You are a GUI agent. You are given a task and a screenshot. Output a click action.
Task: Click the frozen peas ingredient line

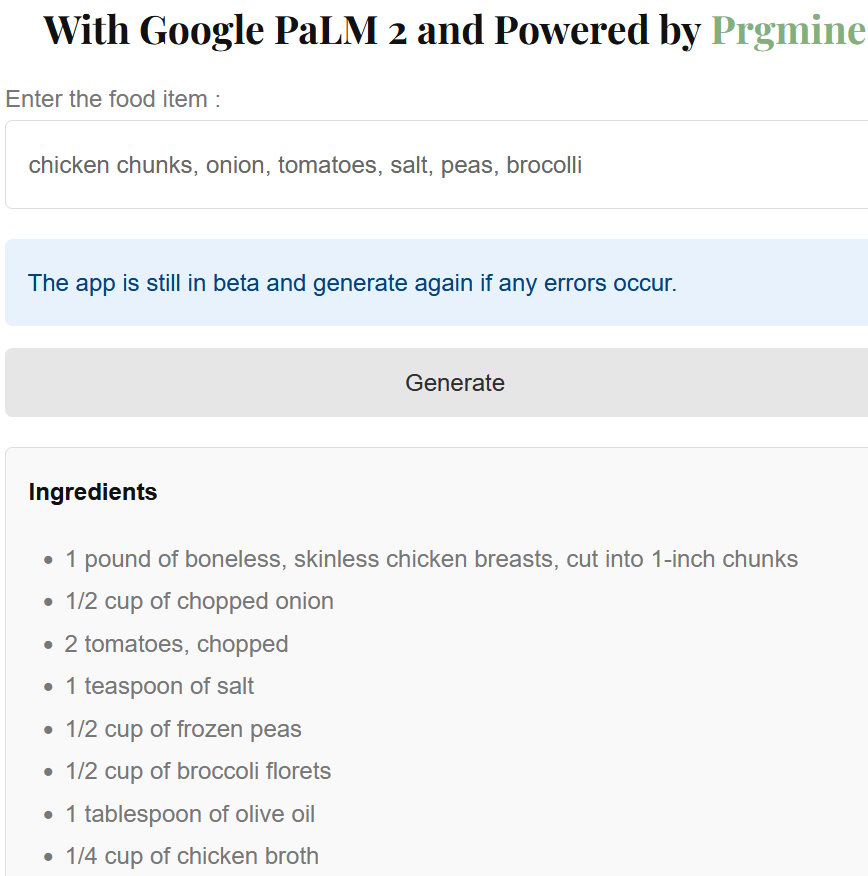pyautogui.click(x=183, y=729)
